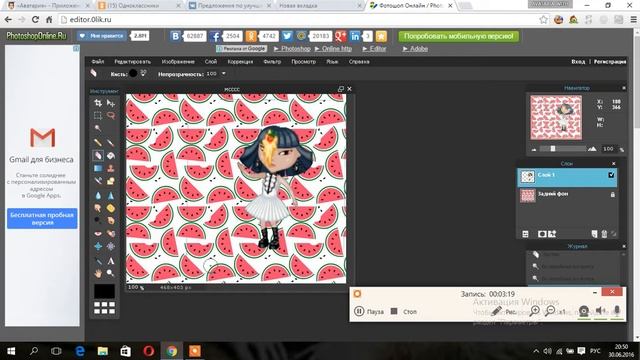Click the Edge browser taskbar icon
Screen dimensions: 640x360
pyautogui.click(x=80, y=351)
